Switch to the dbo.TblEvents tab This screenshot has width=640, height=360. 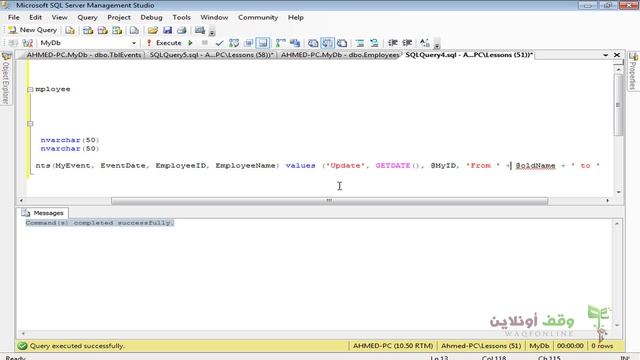coord(84,55)
